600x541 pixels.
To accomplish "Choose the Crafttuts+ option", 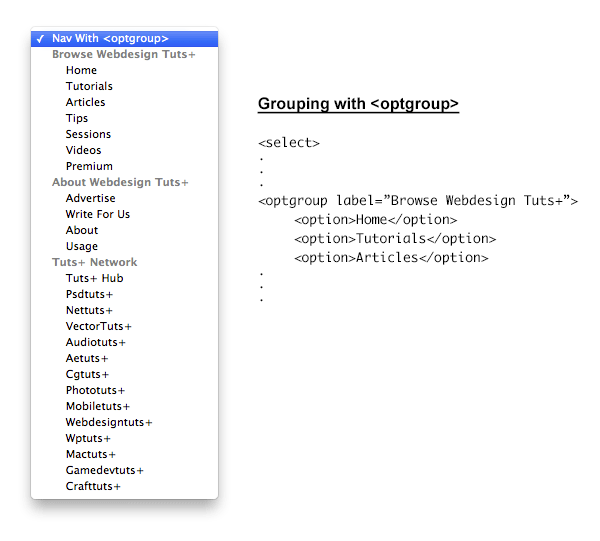I will 124,486.
